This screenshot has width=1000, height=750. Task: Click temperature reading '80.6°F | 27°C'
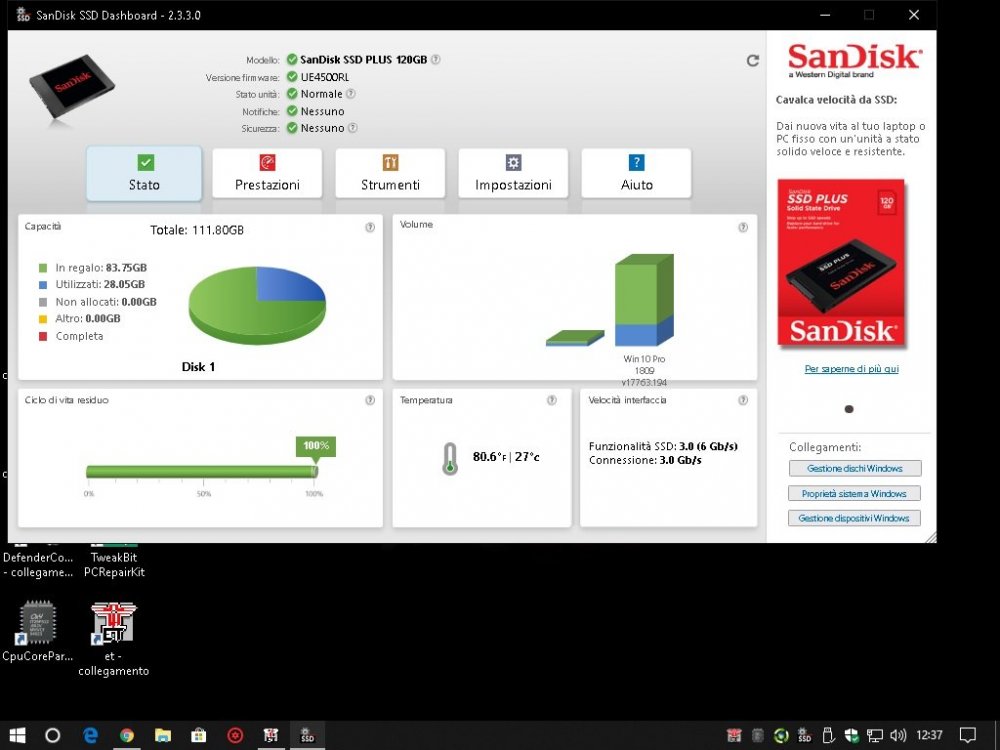pos(506,457)
